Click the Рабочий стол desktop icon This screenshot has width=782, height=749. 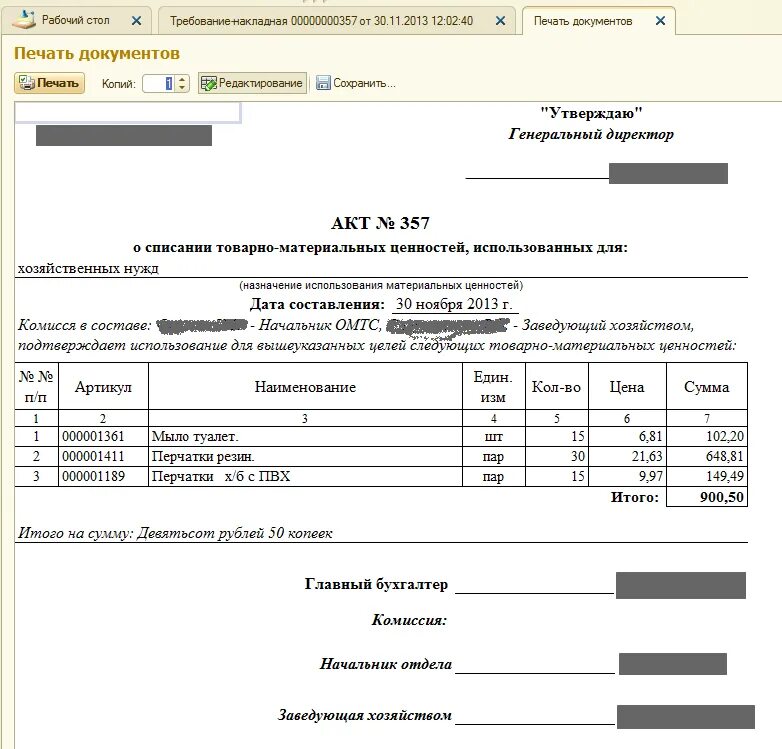[x=24, y=19]
